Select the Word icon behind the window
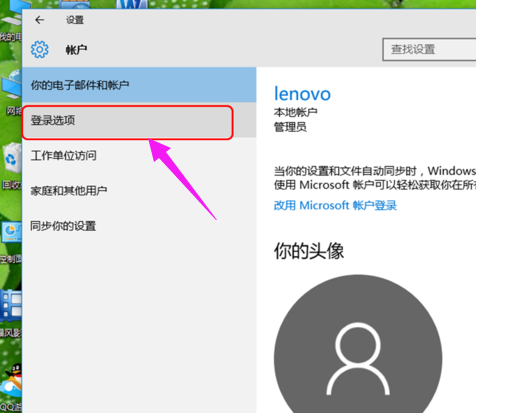 [132, 4]
